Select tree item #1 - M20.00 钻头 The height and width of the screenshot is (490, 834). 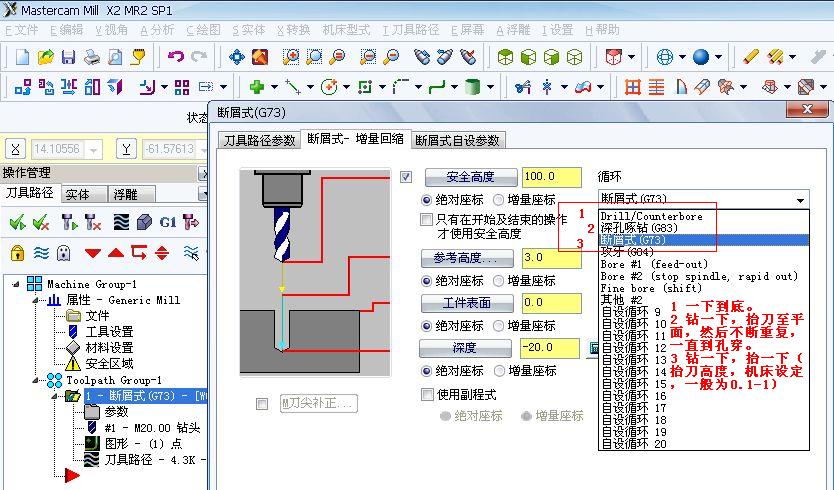coord(152,428)
